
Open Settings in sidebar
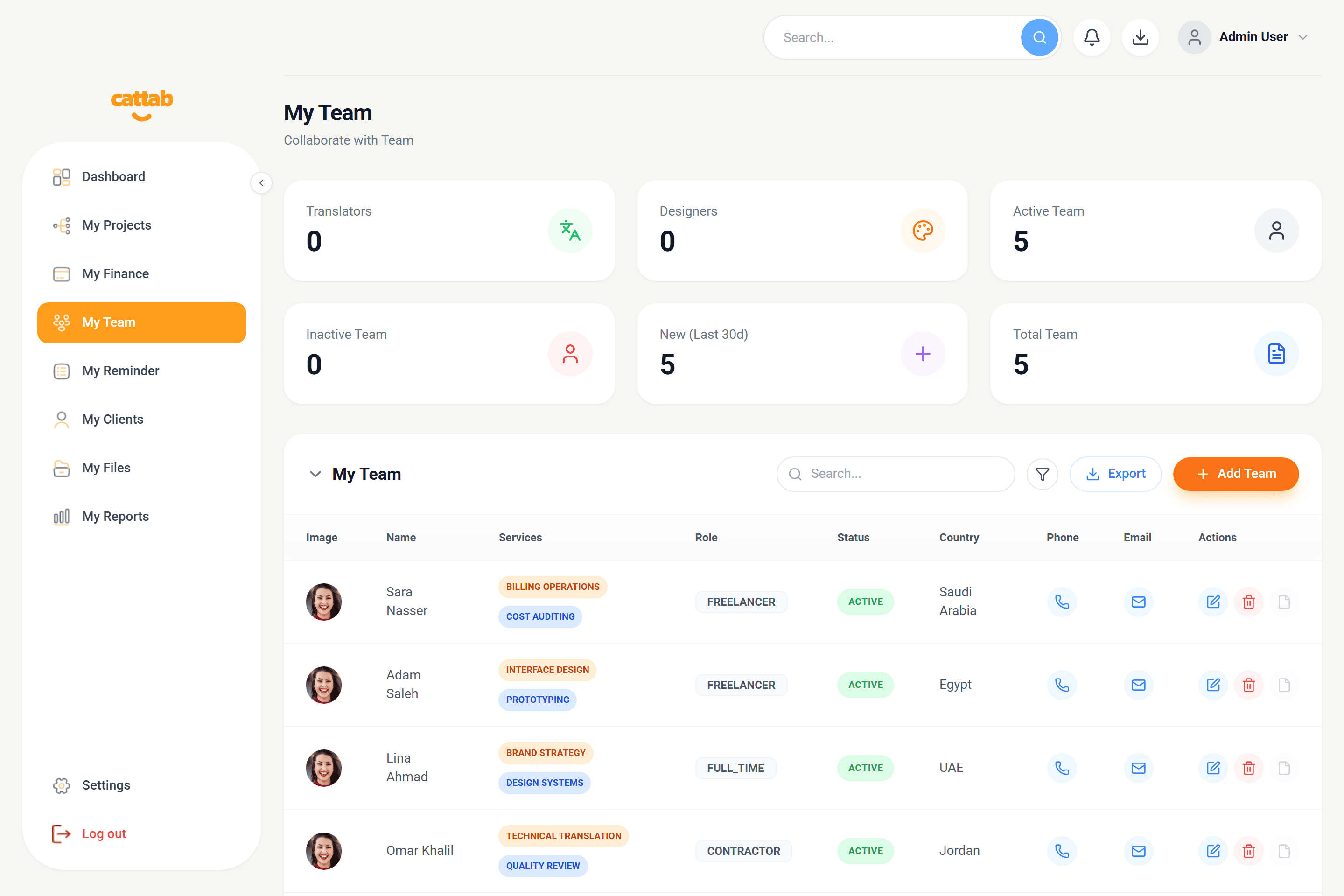[x=142, y=785]
